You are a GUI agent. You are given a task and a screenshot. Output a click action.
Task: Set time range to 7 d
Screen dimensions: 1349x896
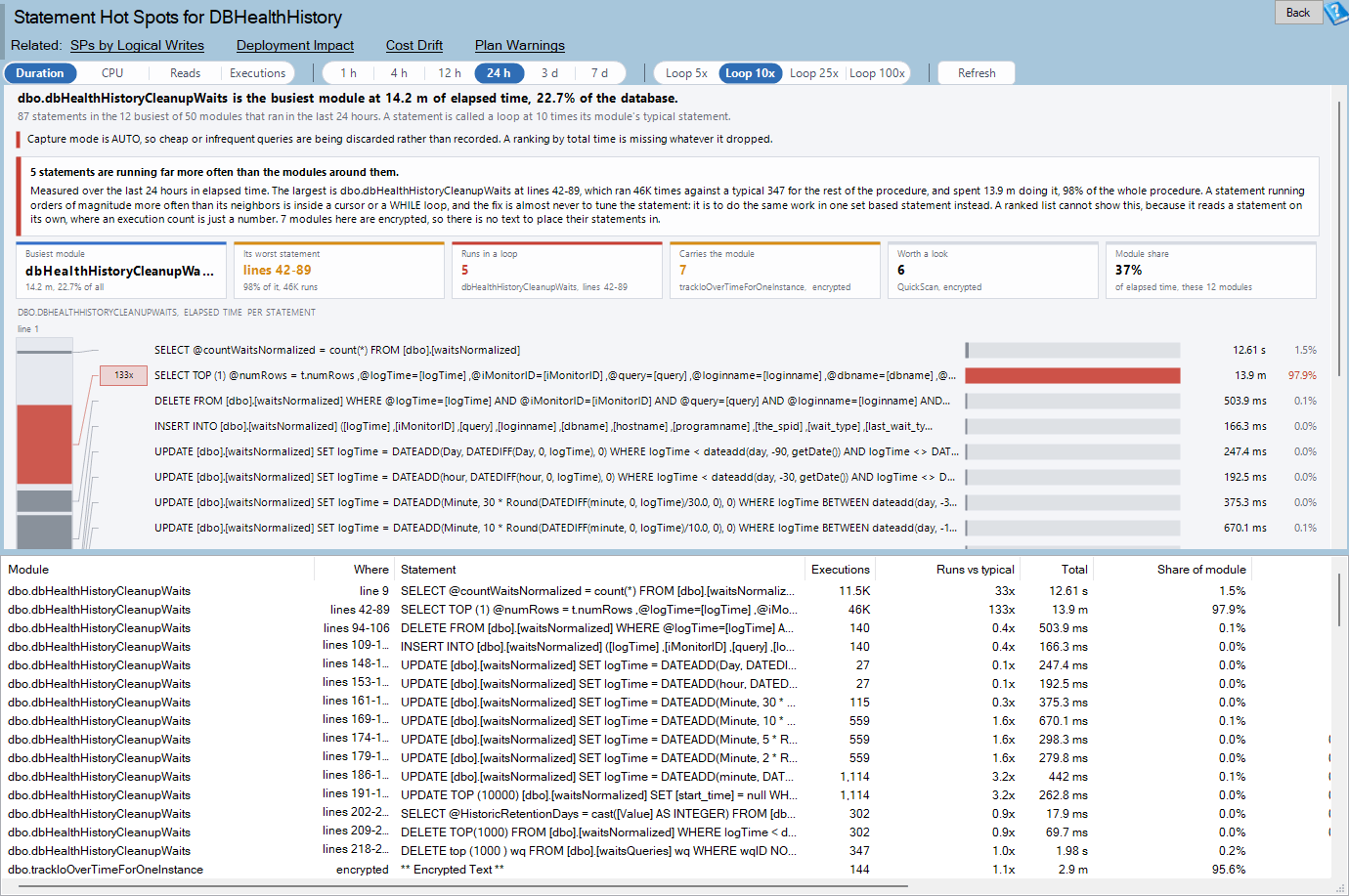pyautogui.click(x=599, y=73)
